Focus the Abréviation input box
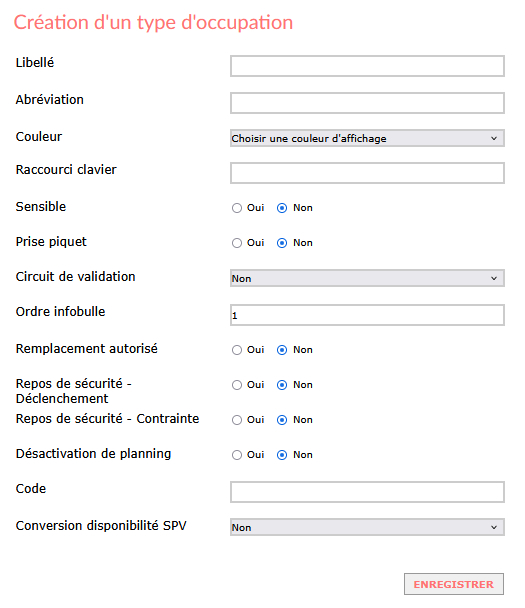This screenshot has height=608, width=525. point(367,103)
